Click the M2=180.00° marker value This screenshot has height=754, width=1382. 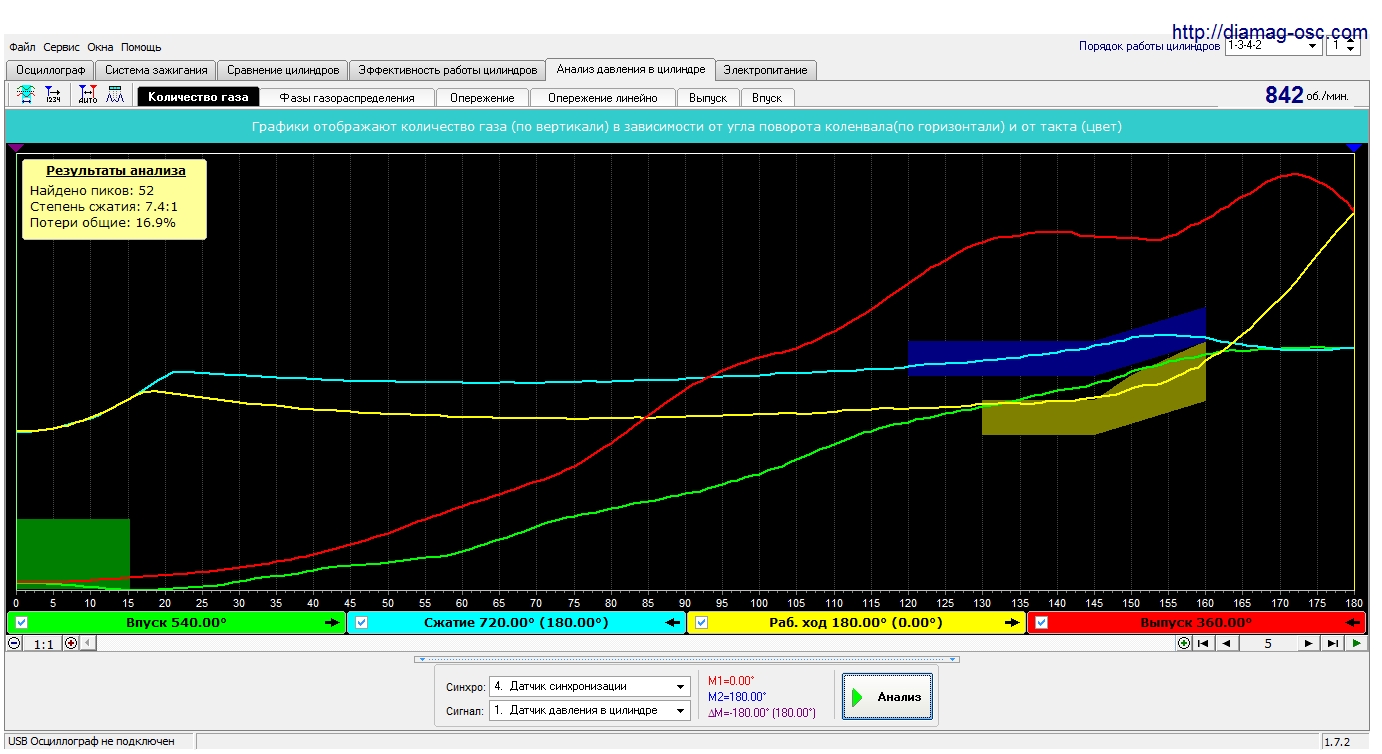(737, 696)
